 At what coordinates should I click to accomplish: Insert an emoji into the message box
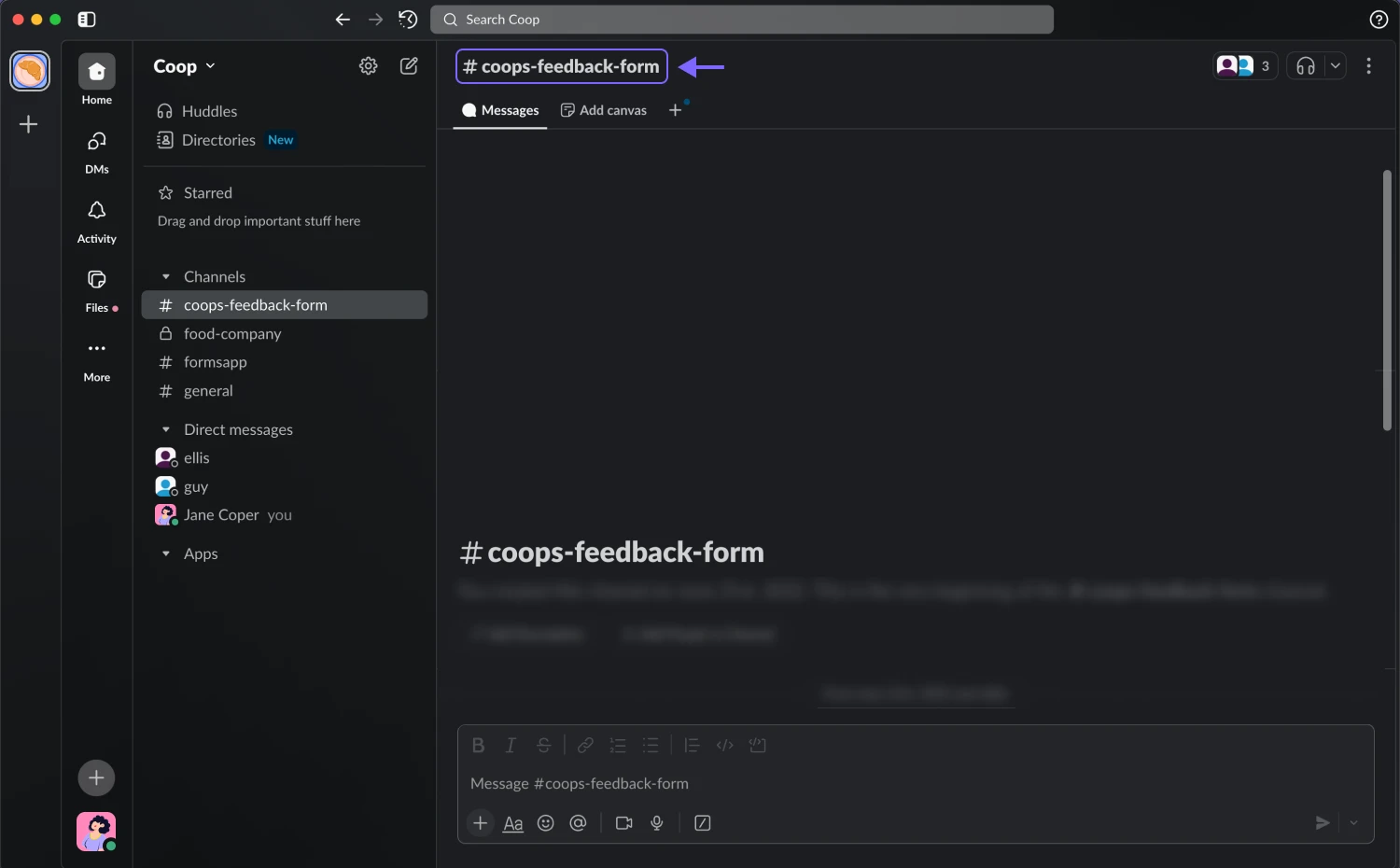point(546,823)
